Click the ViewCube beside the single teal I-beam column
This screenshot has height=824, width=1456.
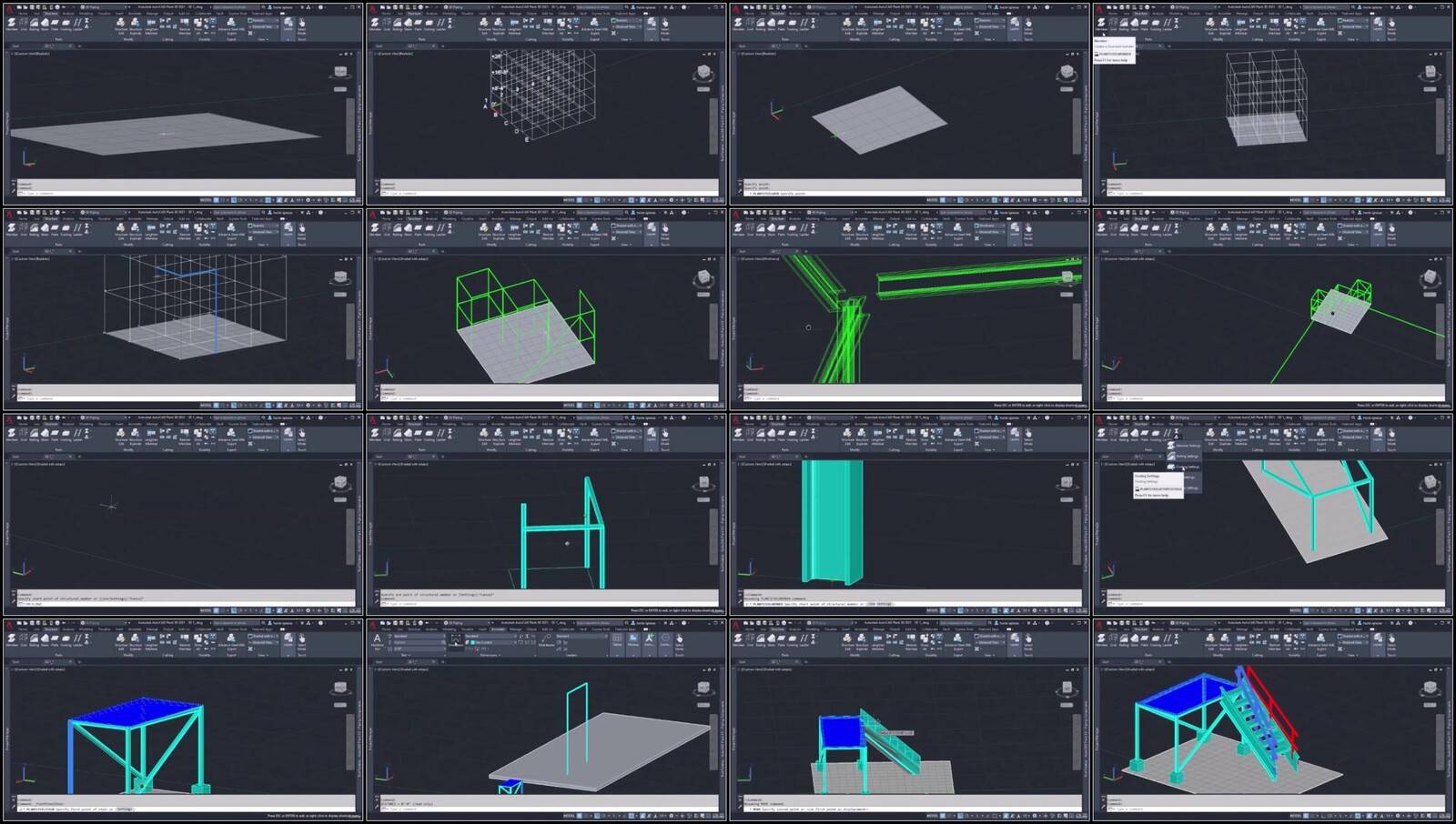click(x=1067, y=482)
